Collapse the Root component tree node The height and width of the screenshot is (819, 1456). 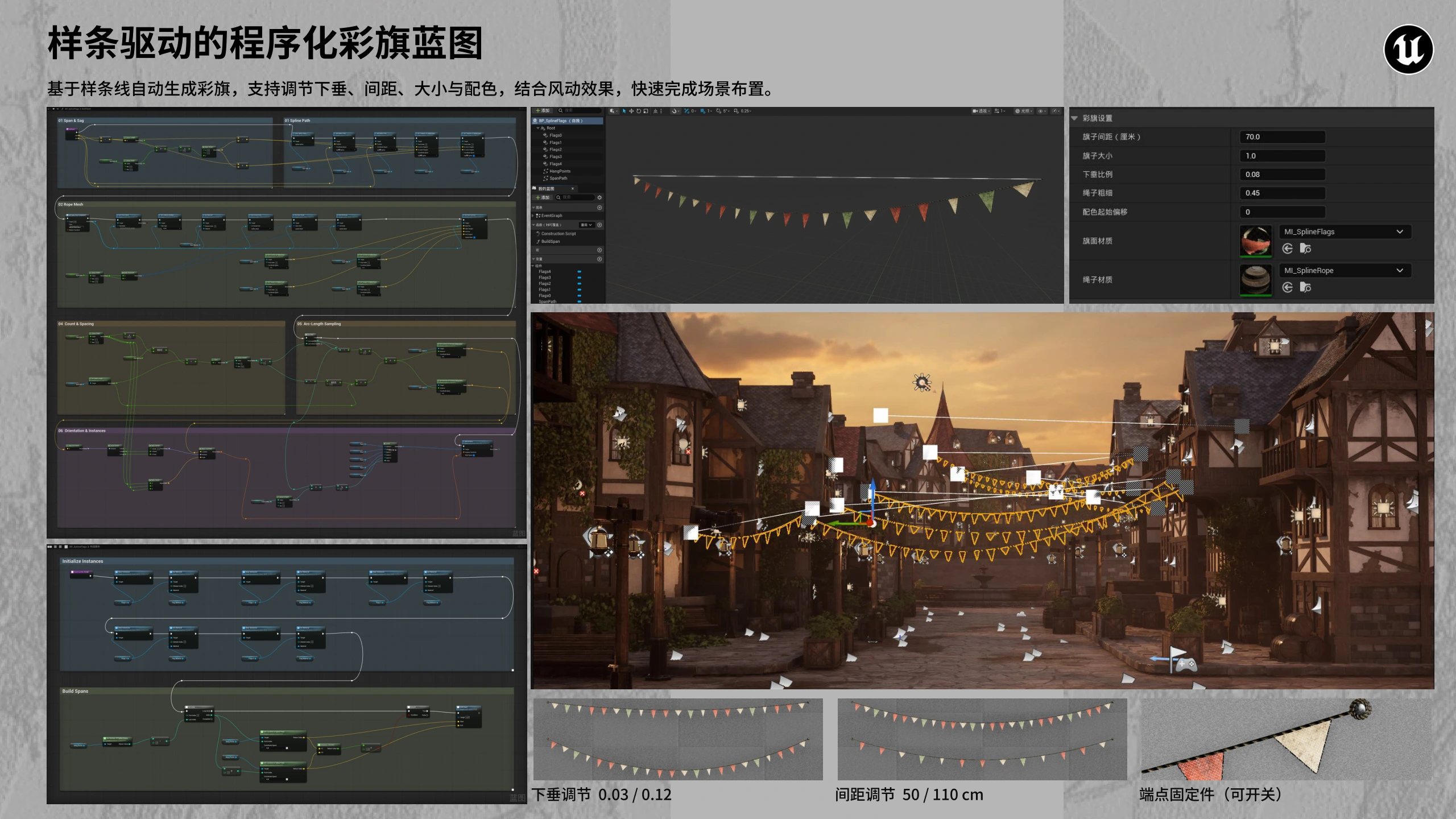coord(538,128)
